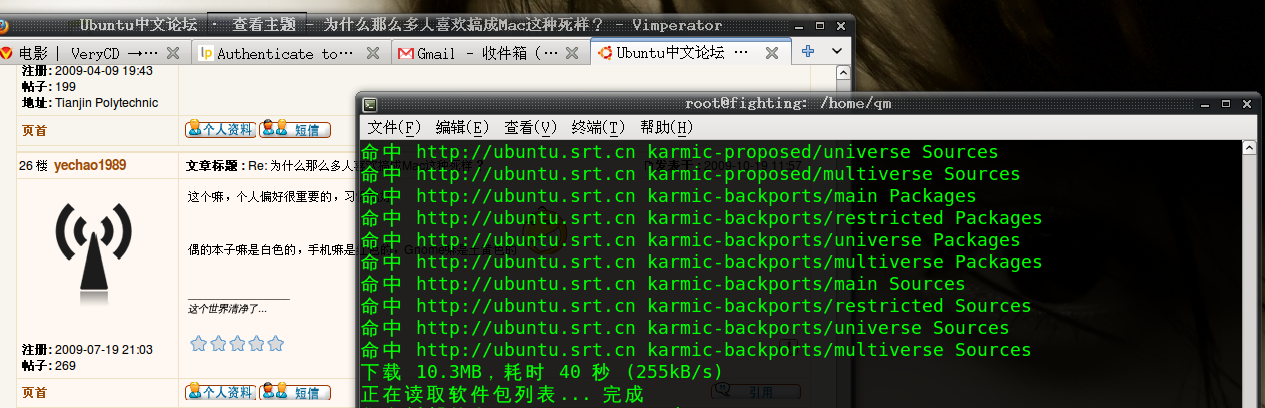Minimize the Vimperator browser window

coord(797,25)
